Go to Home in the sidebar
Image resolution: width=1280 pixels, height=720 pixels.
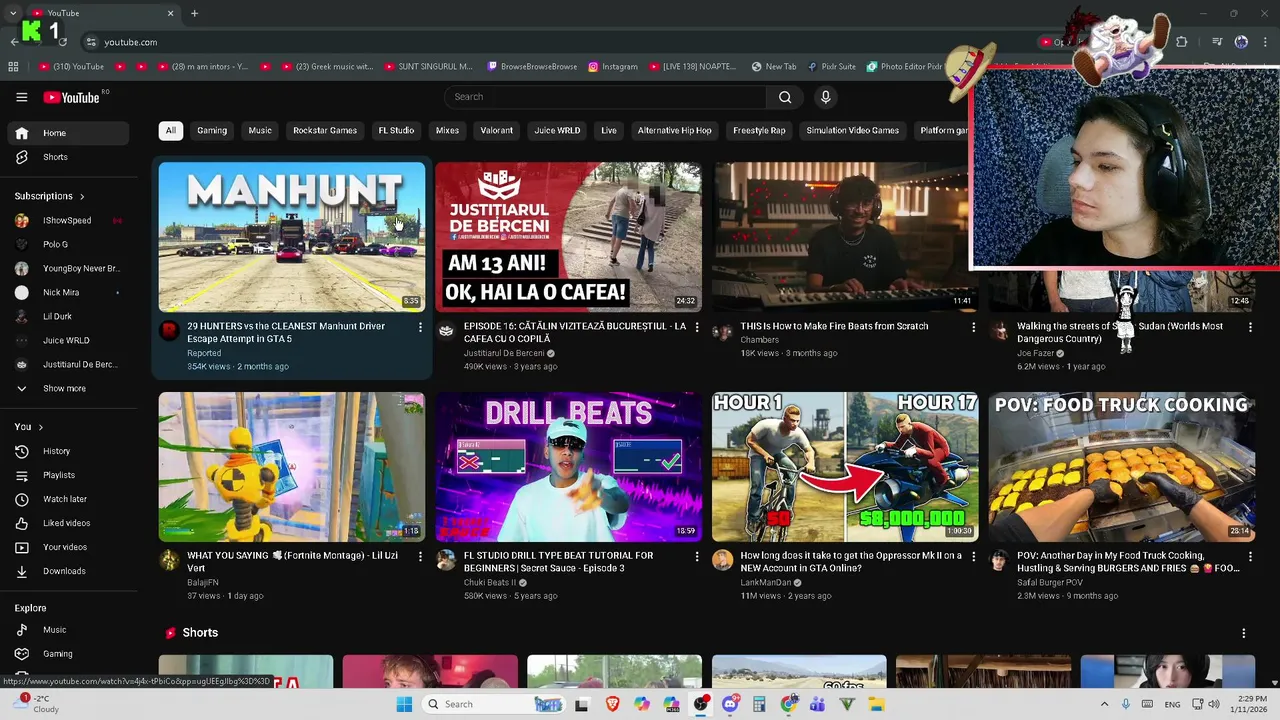[66, 133]
